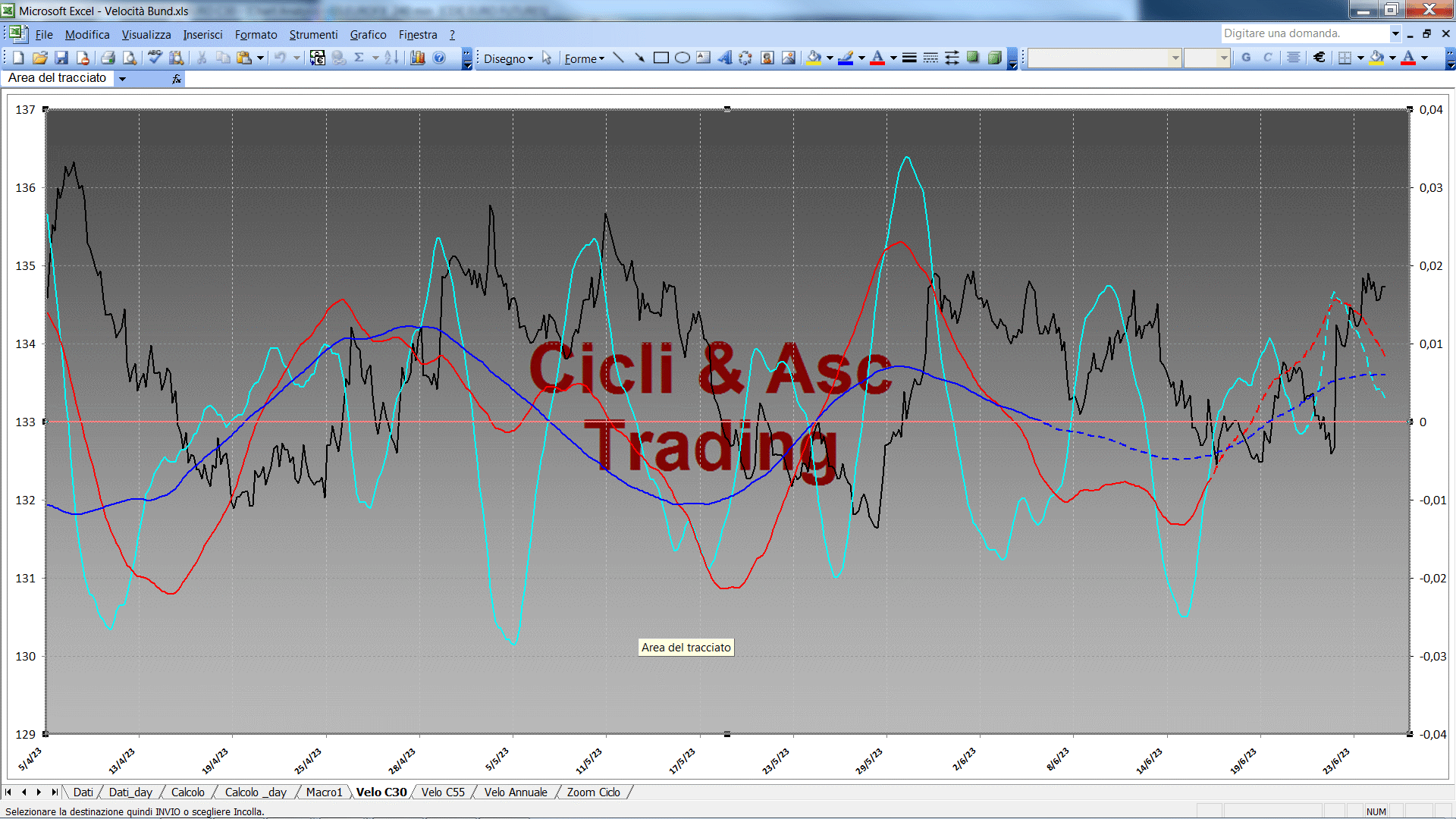The height and width of the screenshot is (819, 1456).
Task: Click the Select Objects pointer icon
Action: pos(547,58)
